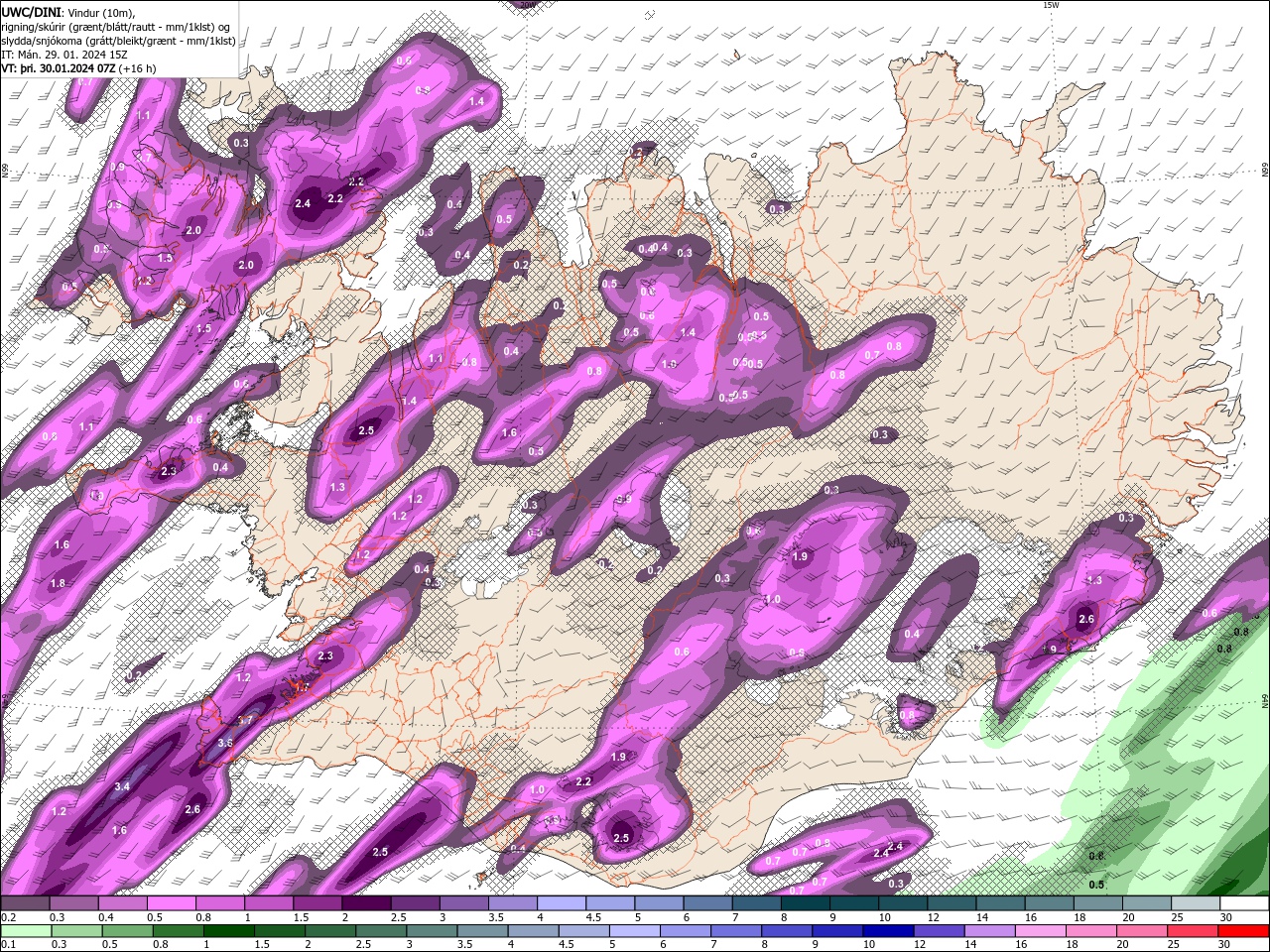Click the '1.8' precipitation value on map

(58, 583)
